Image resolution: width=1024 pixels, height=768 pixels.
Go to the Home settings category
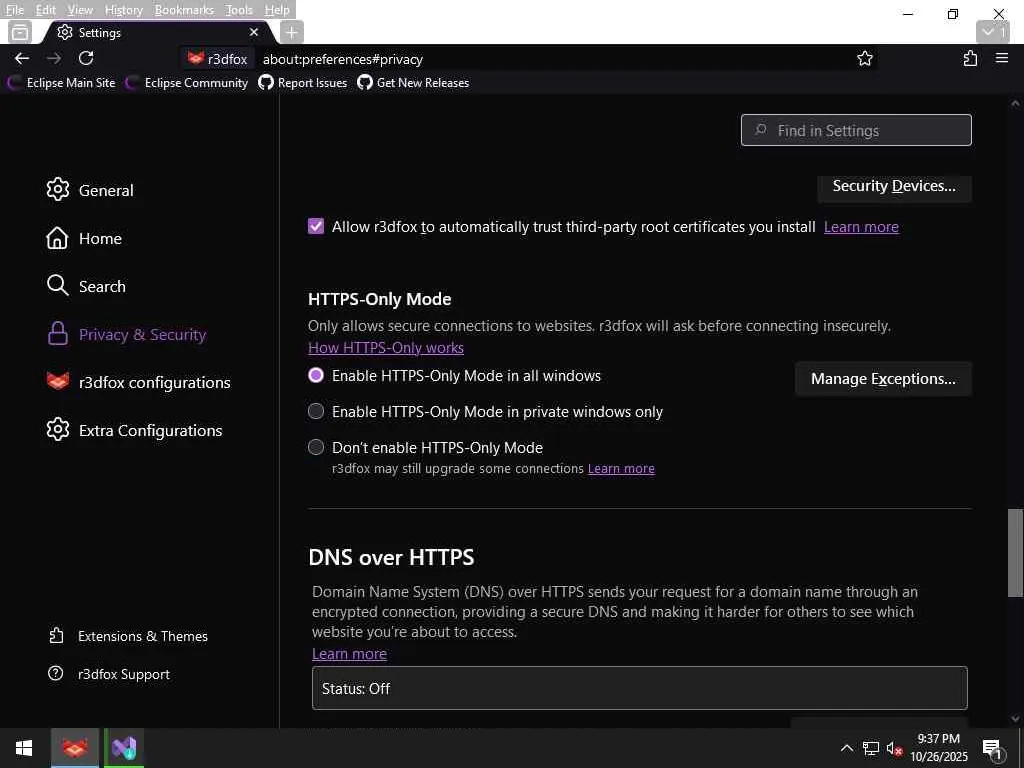pyautogui.click(x=84, y=238)
